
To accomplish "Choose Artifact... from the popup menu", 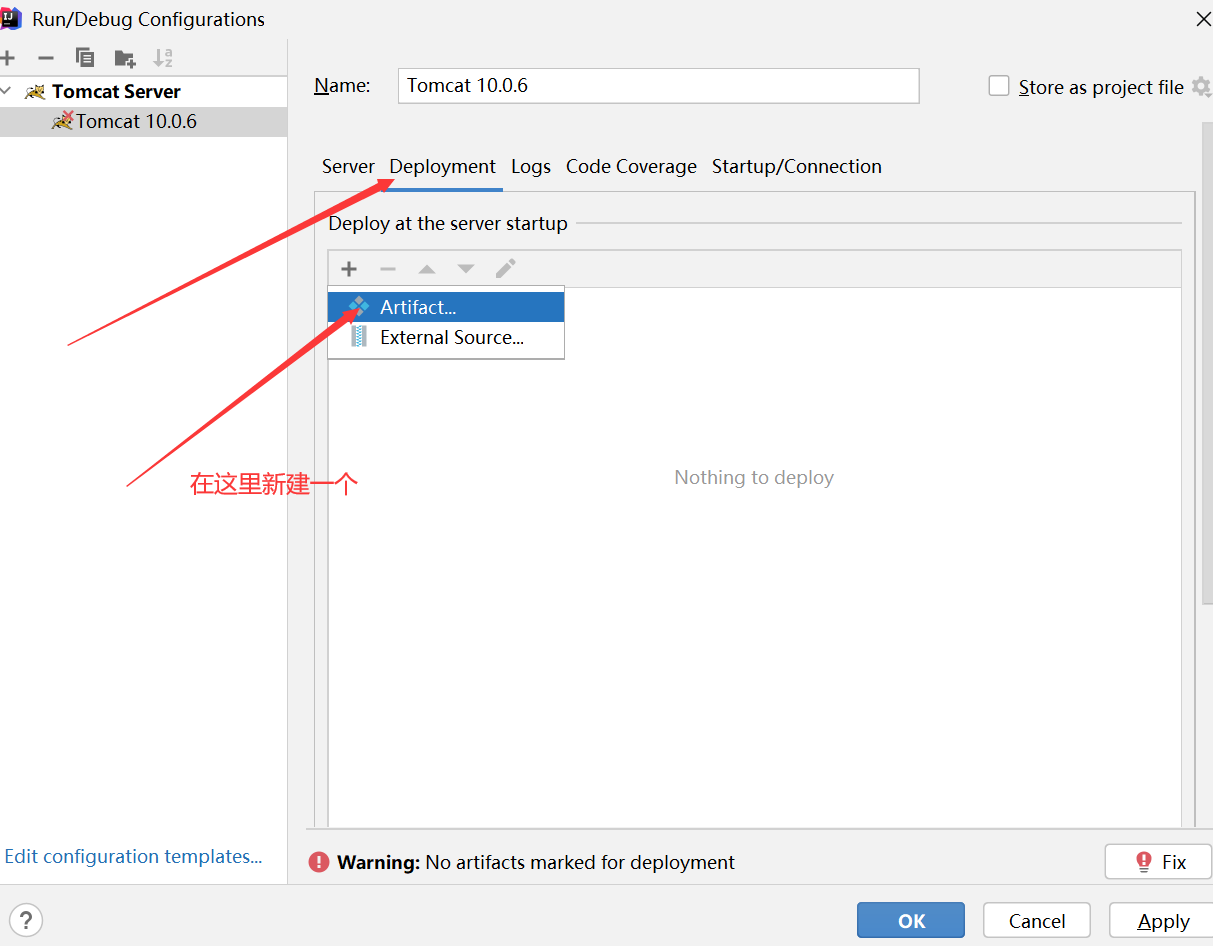I will click(x=446, y=307).
